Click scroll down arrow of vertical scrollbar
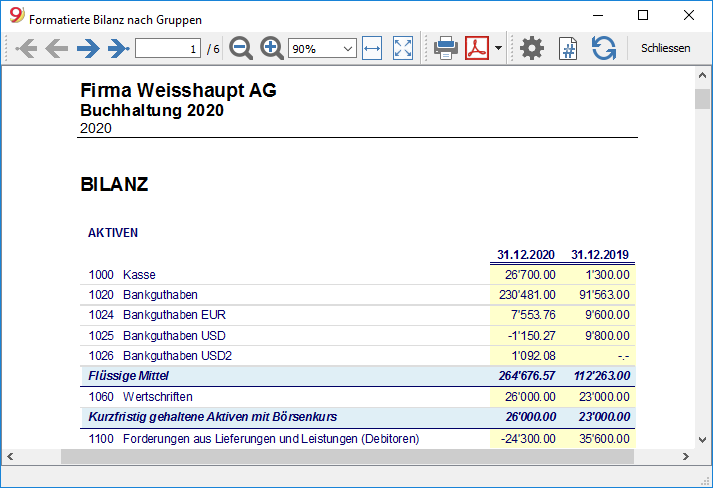Image resolution: width=713 pixels, height=488 pixels. pos(703,440)
